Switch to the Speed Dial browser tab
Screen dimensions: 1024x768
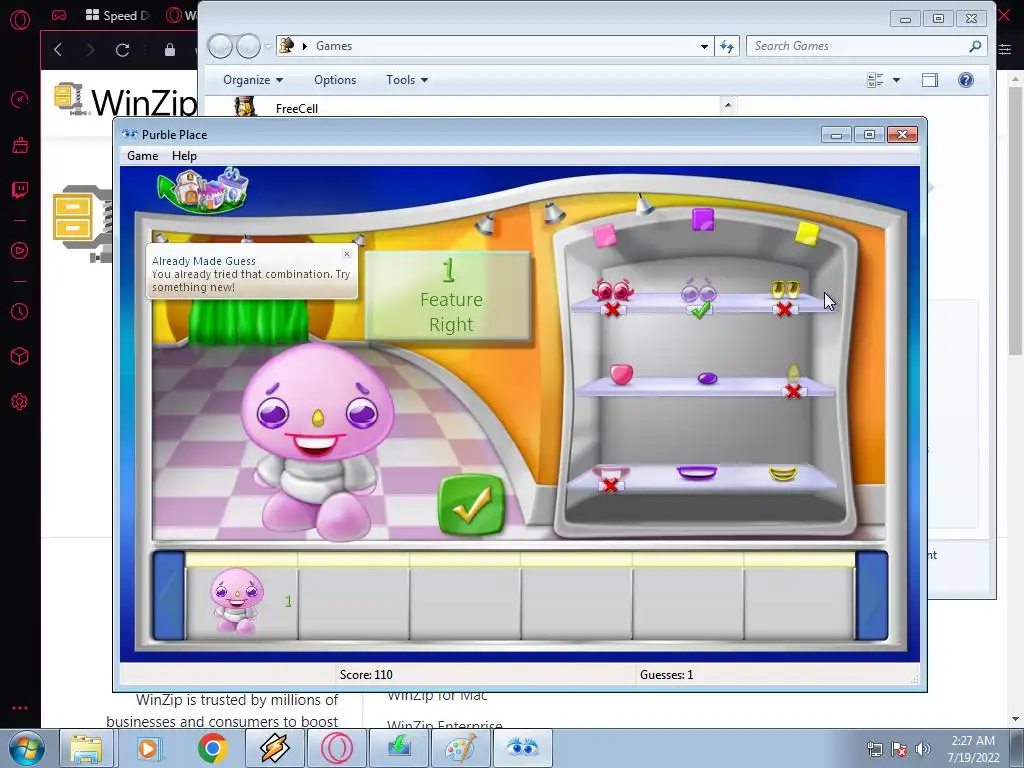118,15
